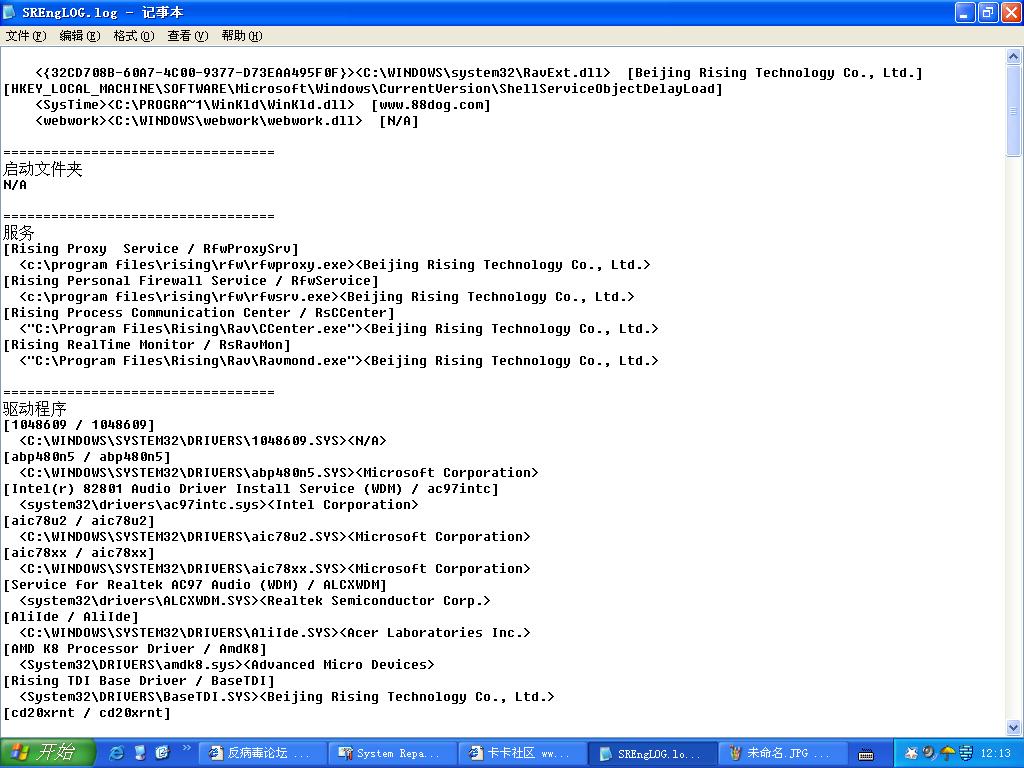
Task: Open the 格式(O) menu
Action: [x=134, y=36]
